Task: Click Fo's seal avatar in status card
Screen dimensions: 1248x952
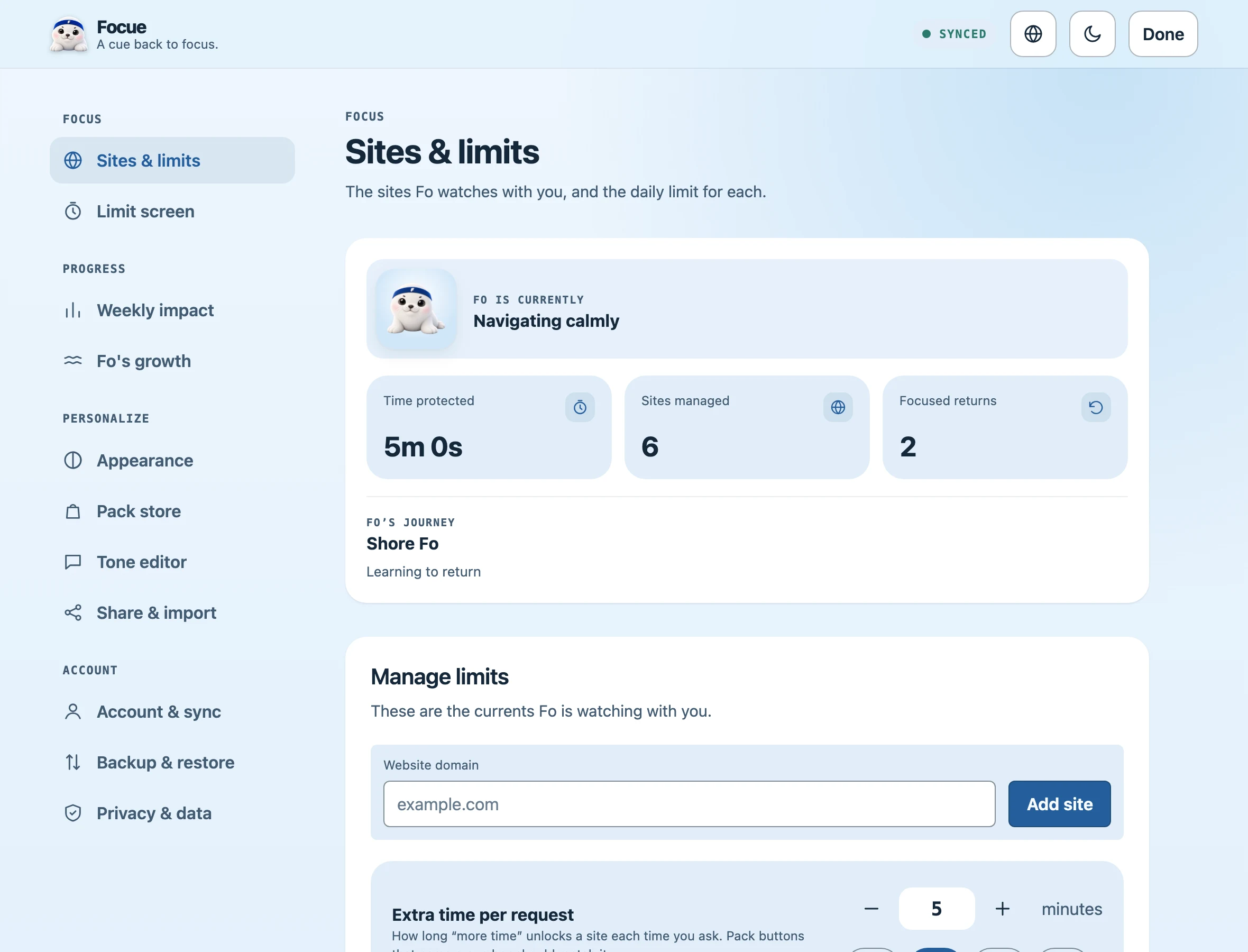Action: pyautogui.click(x=416, y=309)
